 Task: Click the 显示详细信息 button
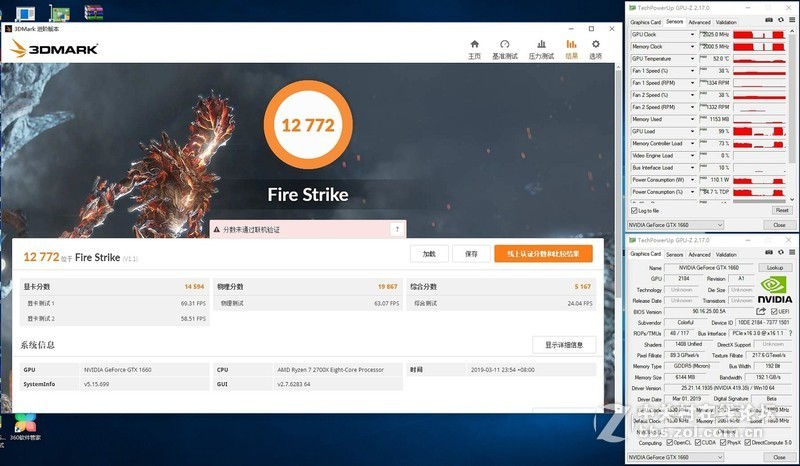point(564,345)
